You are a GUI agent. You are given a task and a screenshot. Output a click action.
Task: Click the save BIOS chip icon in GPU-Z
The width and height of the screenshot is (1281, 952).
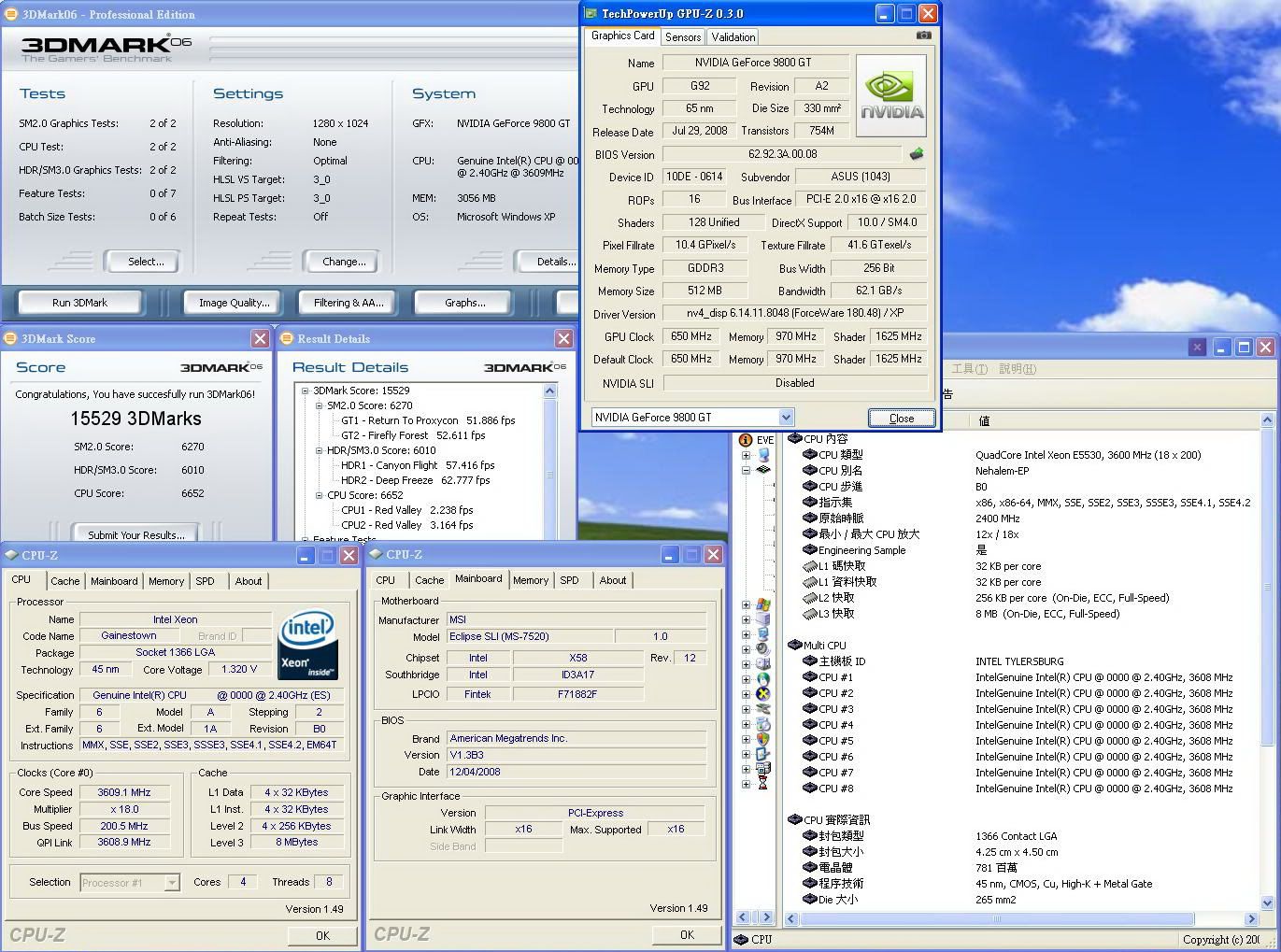point(917,154)
